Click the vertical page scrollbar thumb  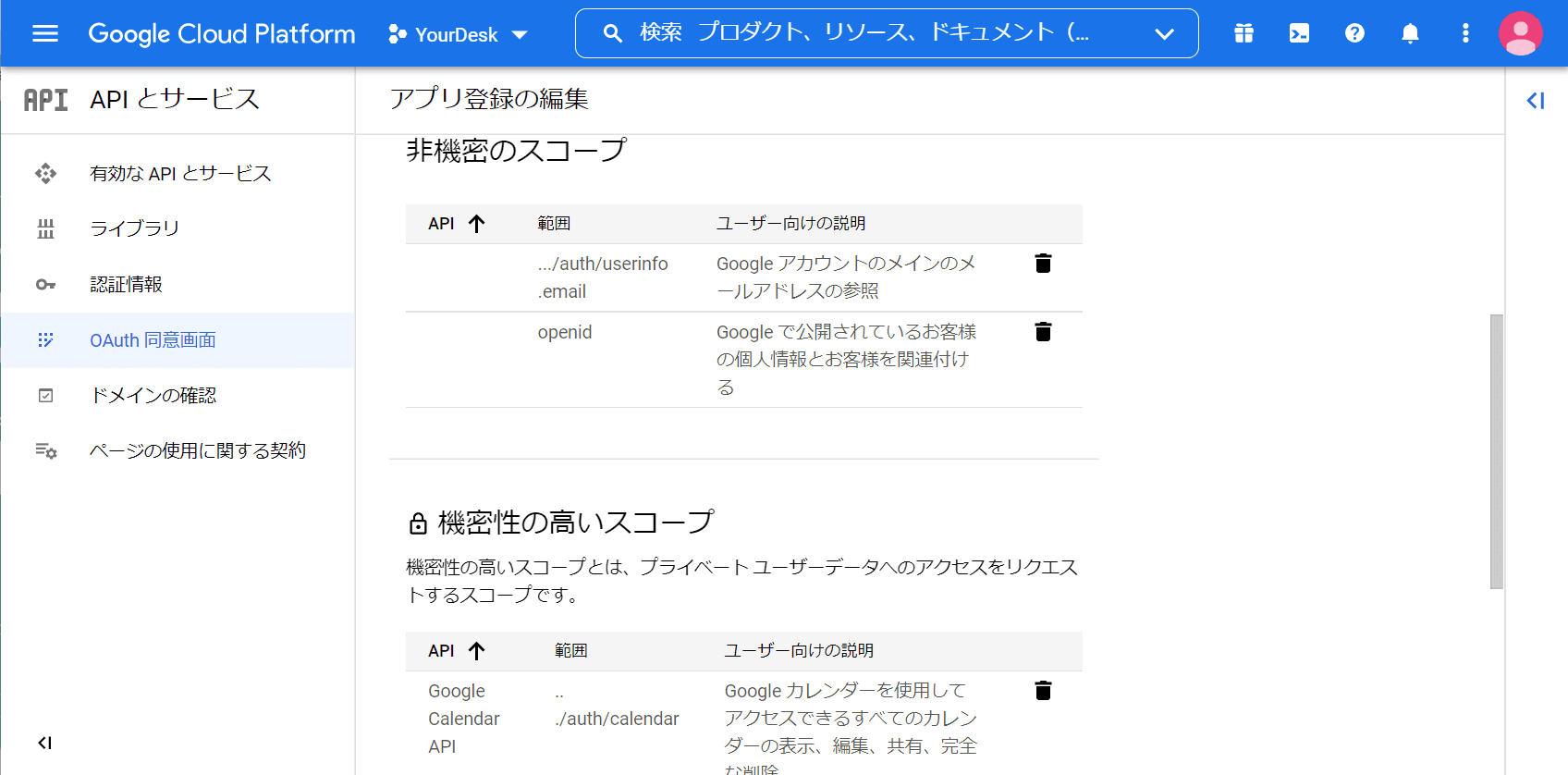tap(1497, 451)
